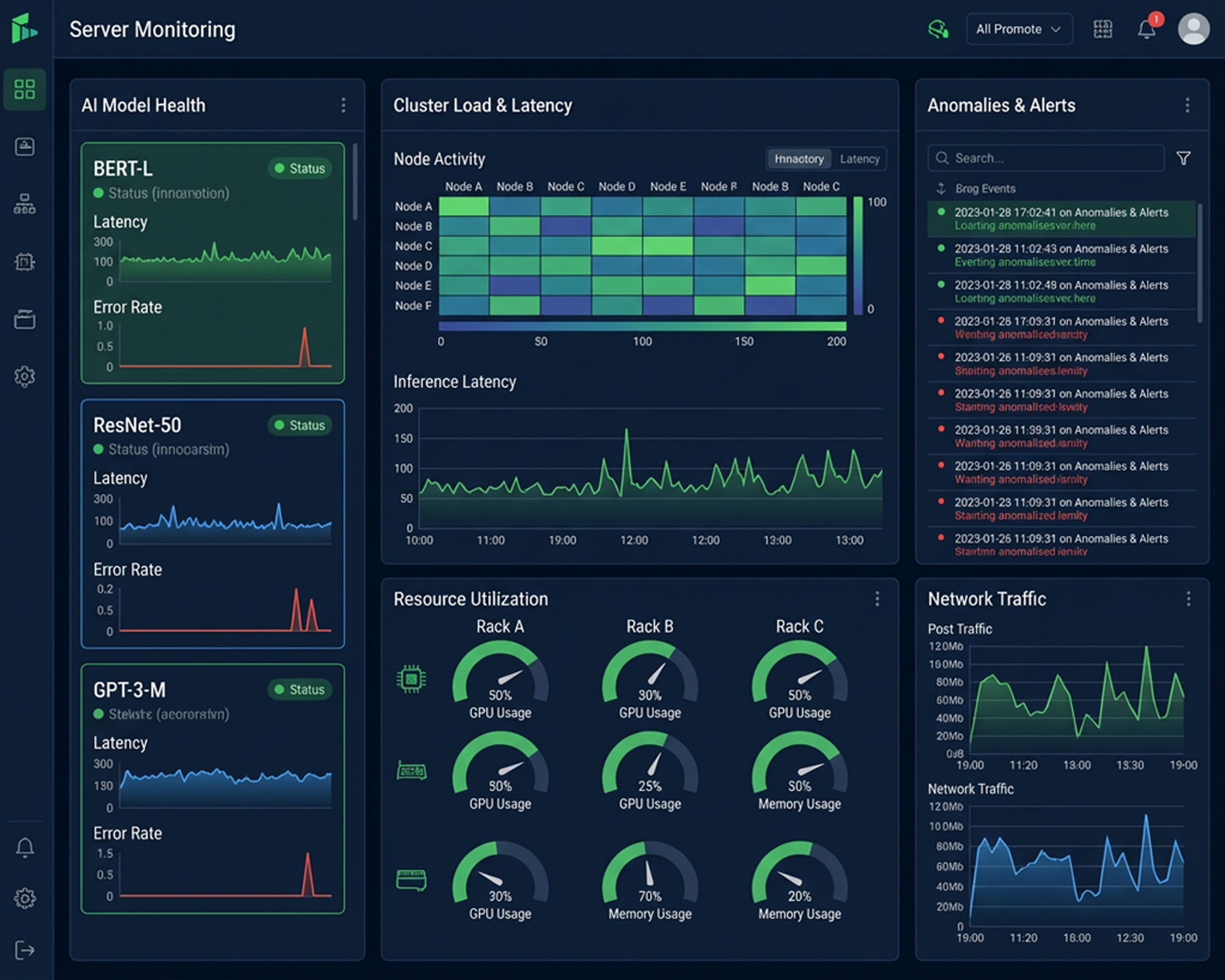1225x980 pixels.
Task: Click the dashboard grid icon in sidebar
Action: click(25, 89)
